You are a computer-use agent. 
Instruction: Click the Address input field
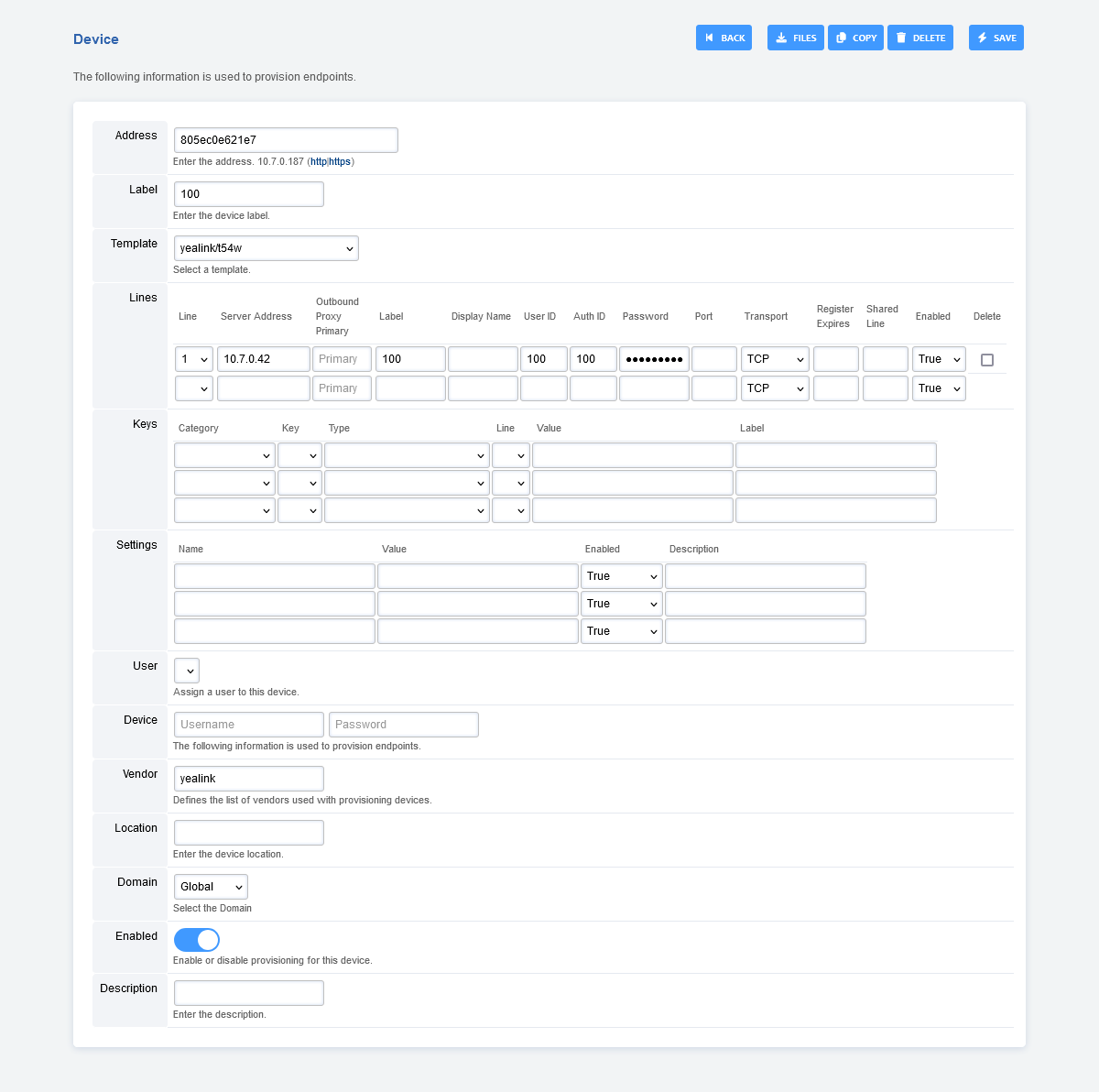286,140
